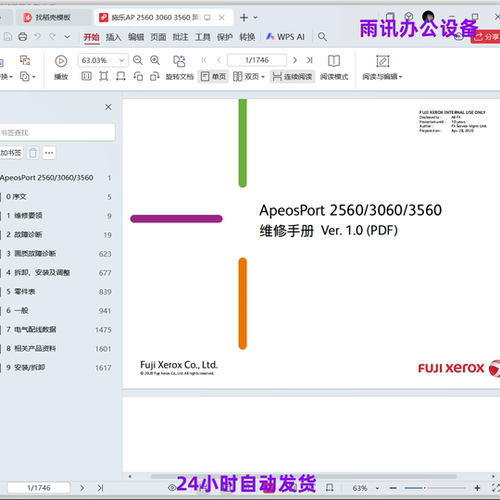The width and height of the screenshot is (500, 500).
Task: Click next page arrow in status bar
Action: point(82,488)
